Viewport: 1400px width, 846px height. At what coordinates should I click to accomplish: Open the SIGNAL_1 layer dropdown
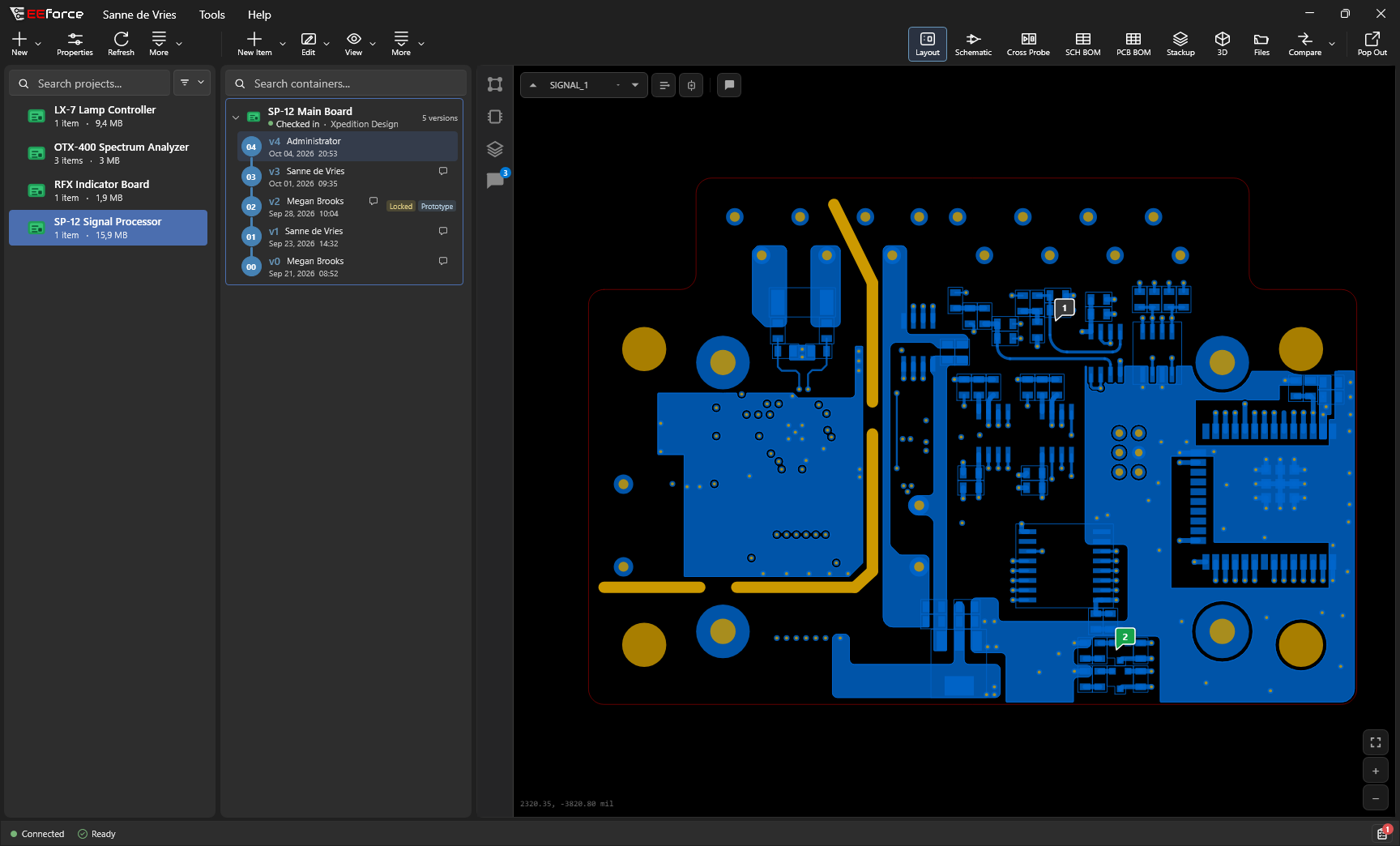635,85
